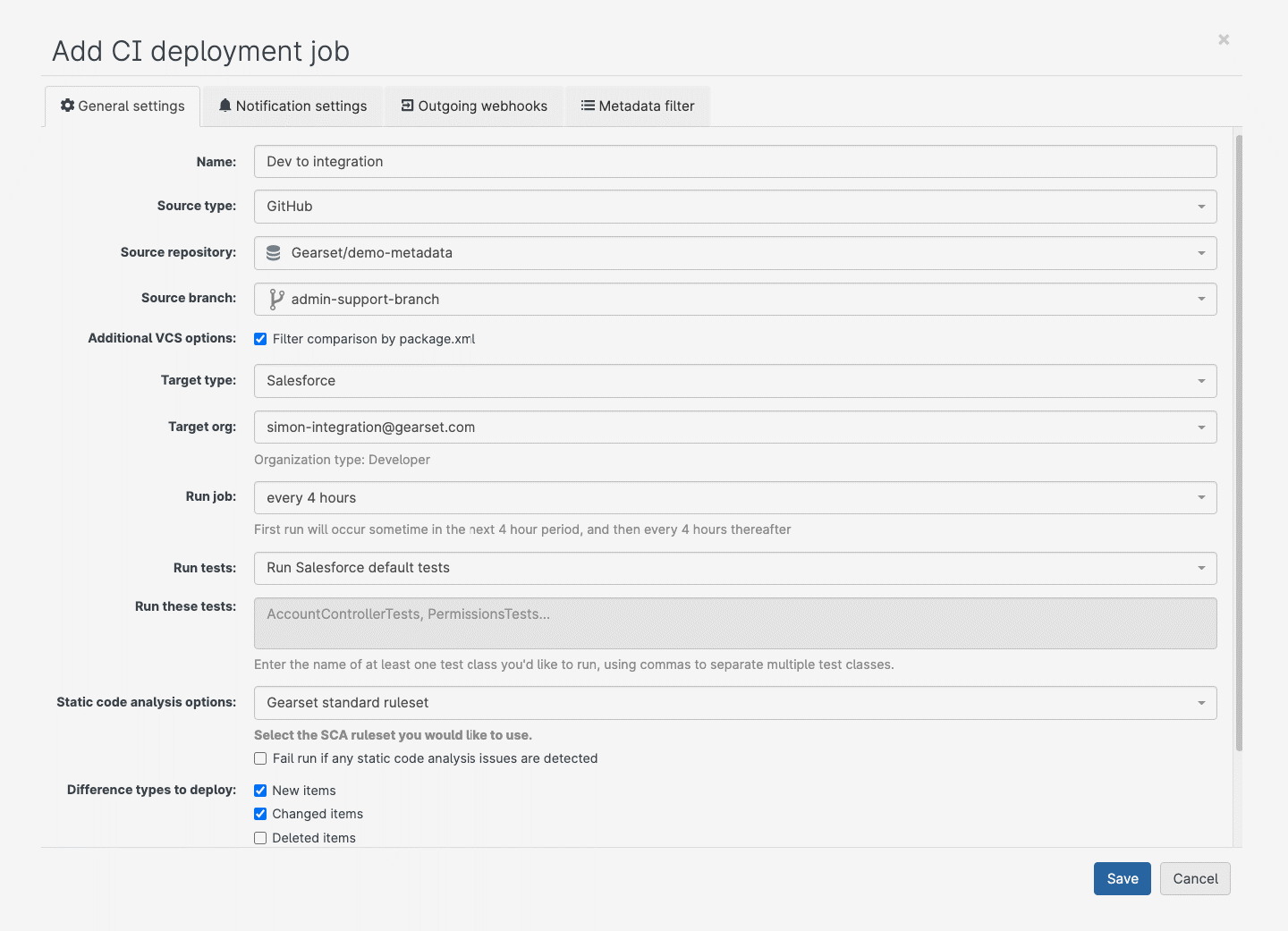Switch to the Metadata filter tab

point(638,106)
